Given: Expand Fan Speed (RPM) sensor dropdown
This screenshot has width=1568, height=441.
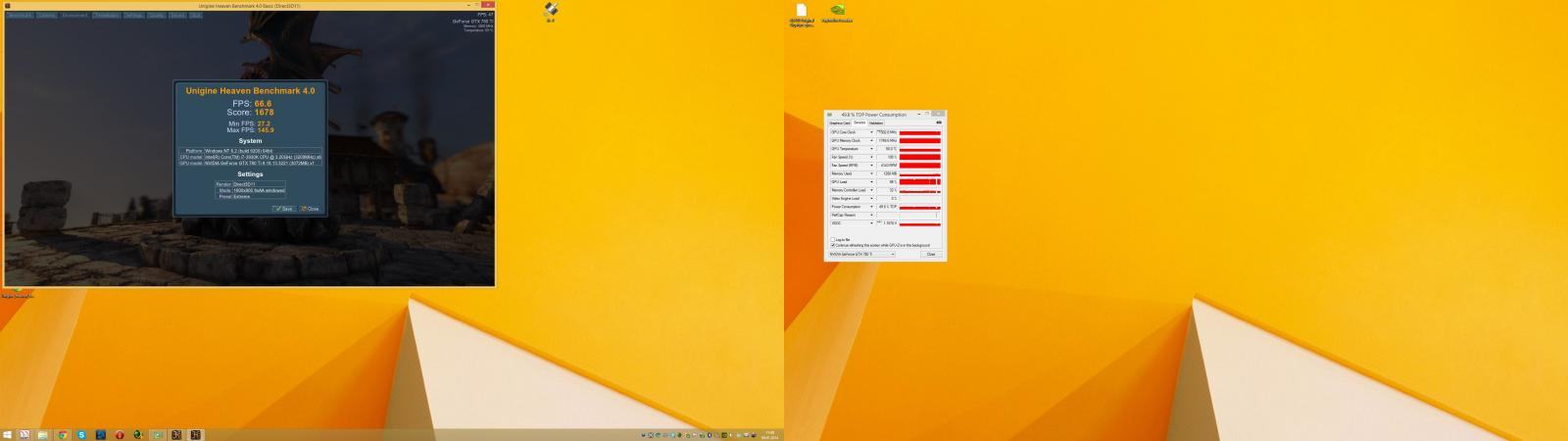Looking at the screenshot, I should click(x=871, y=166).
